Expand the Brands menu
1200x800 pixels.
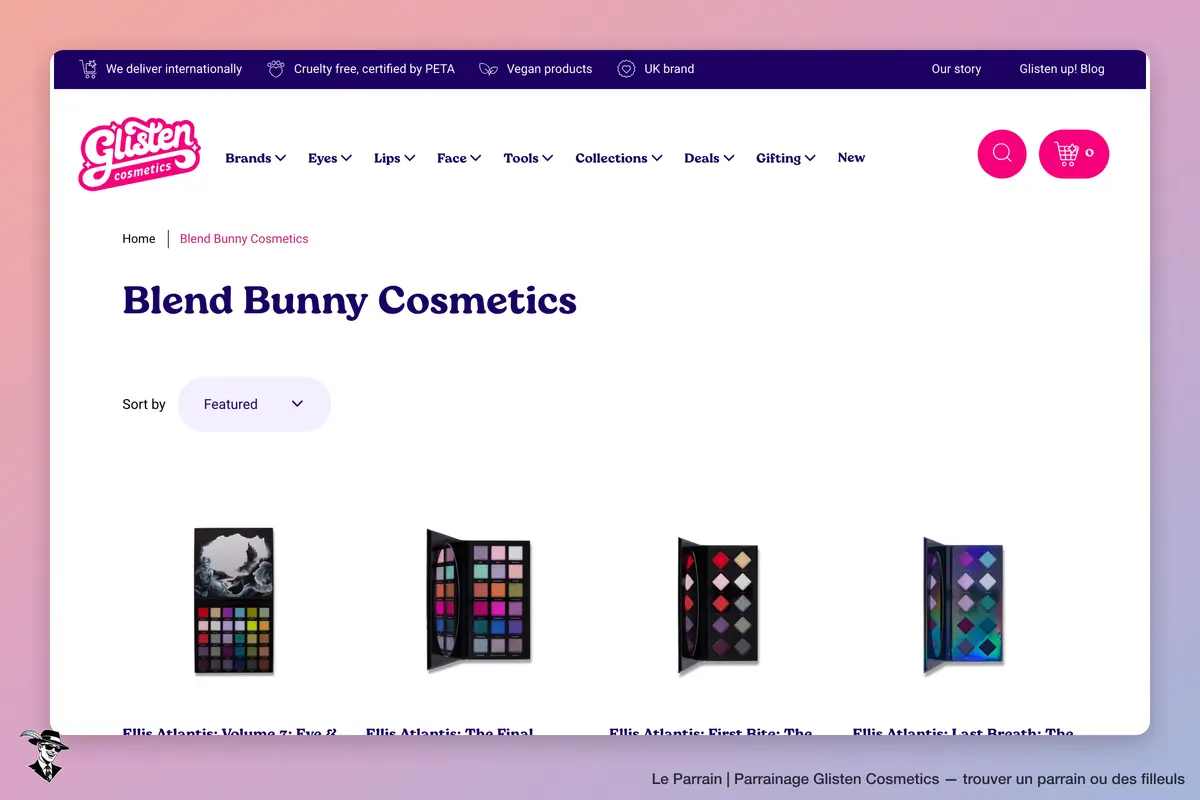pos(256,158)
